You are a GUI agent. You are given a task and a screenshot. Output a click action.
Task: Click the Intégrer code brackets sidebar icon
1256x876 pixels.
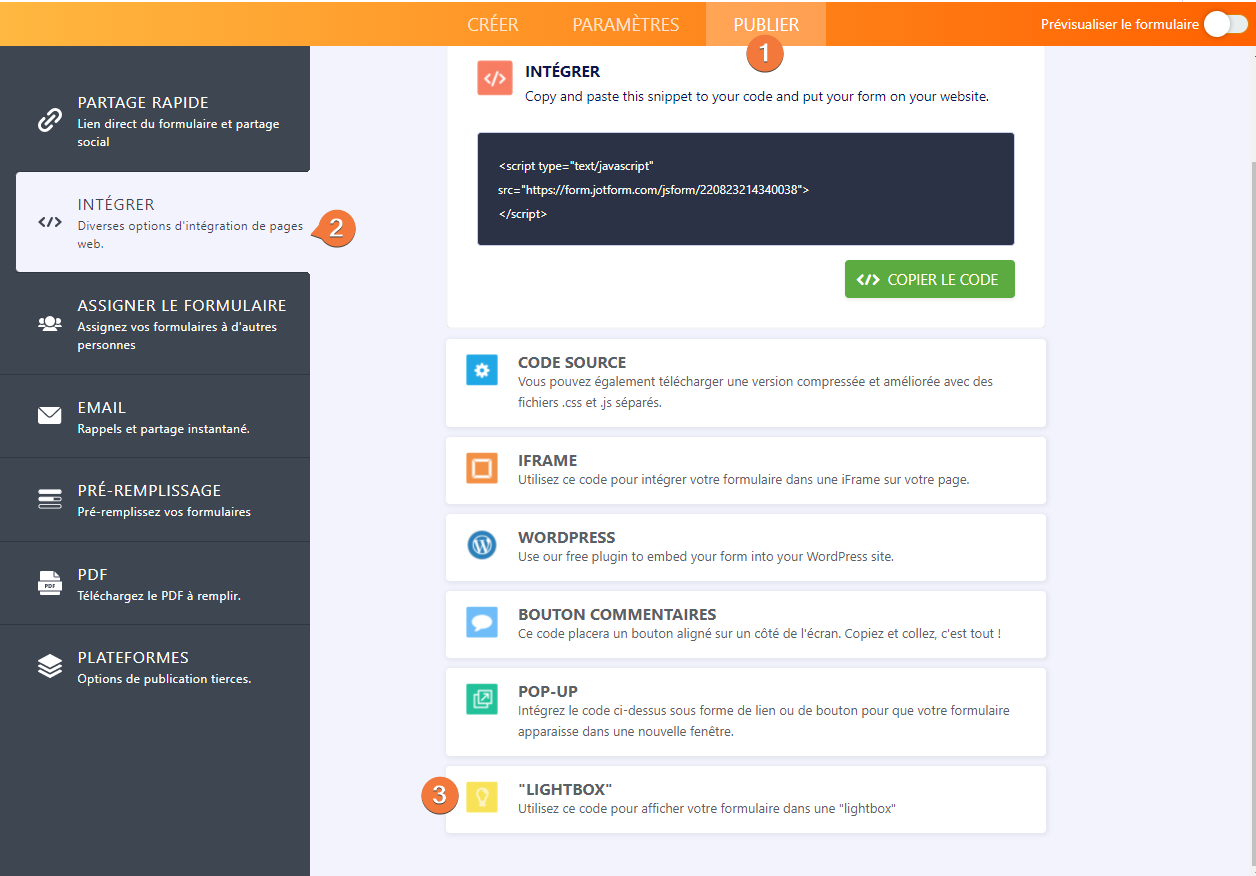coord(50,222)
